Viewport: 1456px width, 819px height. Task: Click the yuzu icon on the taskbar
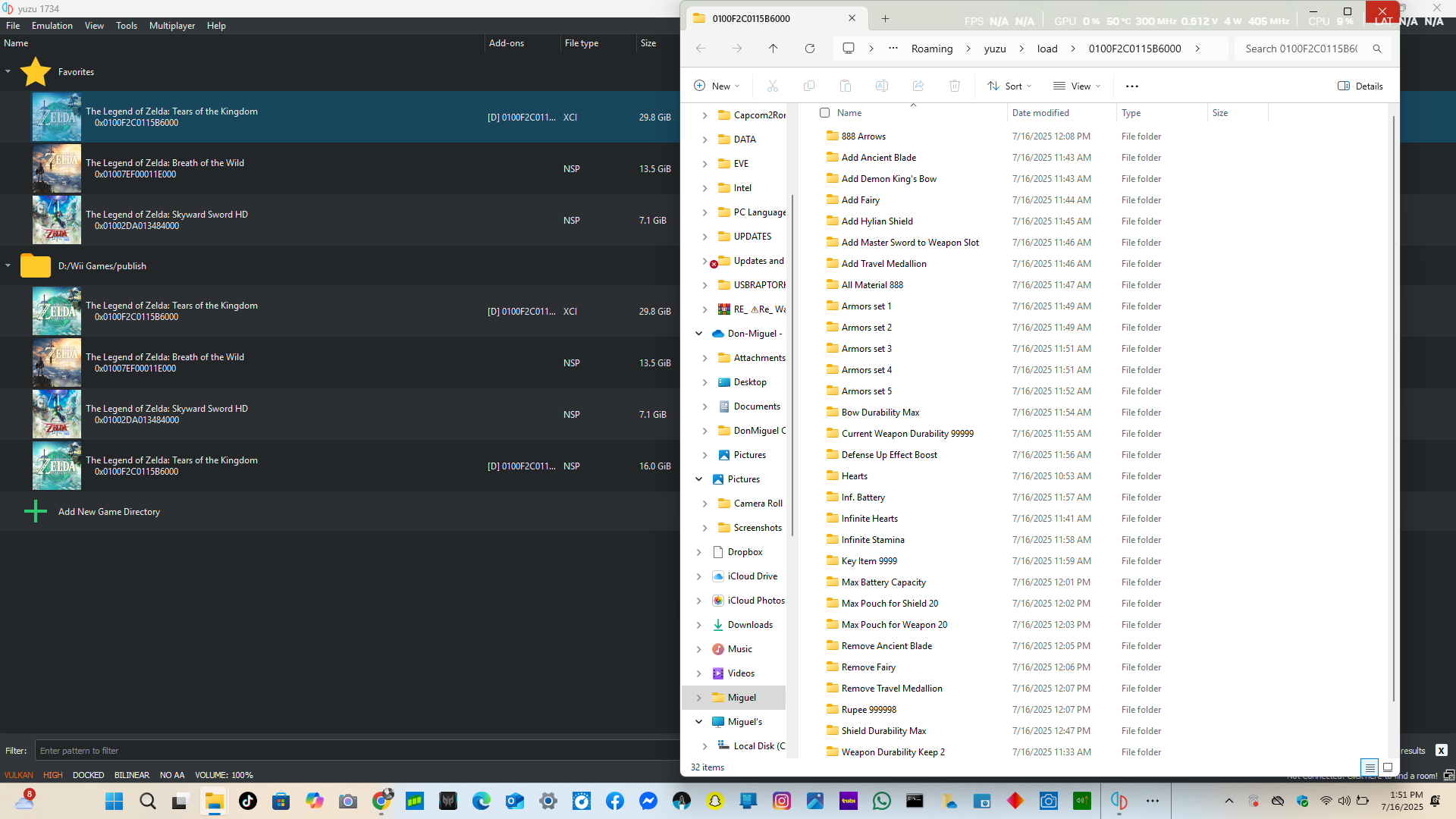(x=1119, y=802)
